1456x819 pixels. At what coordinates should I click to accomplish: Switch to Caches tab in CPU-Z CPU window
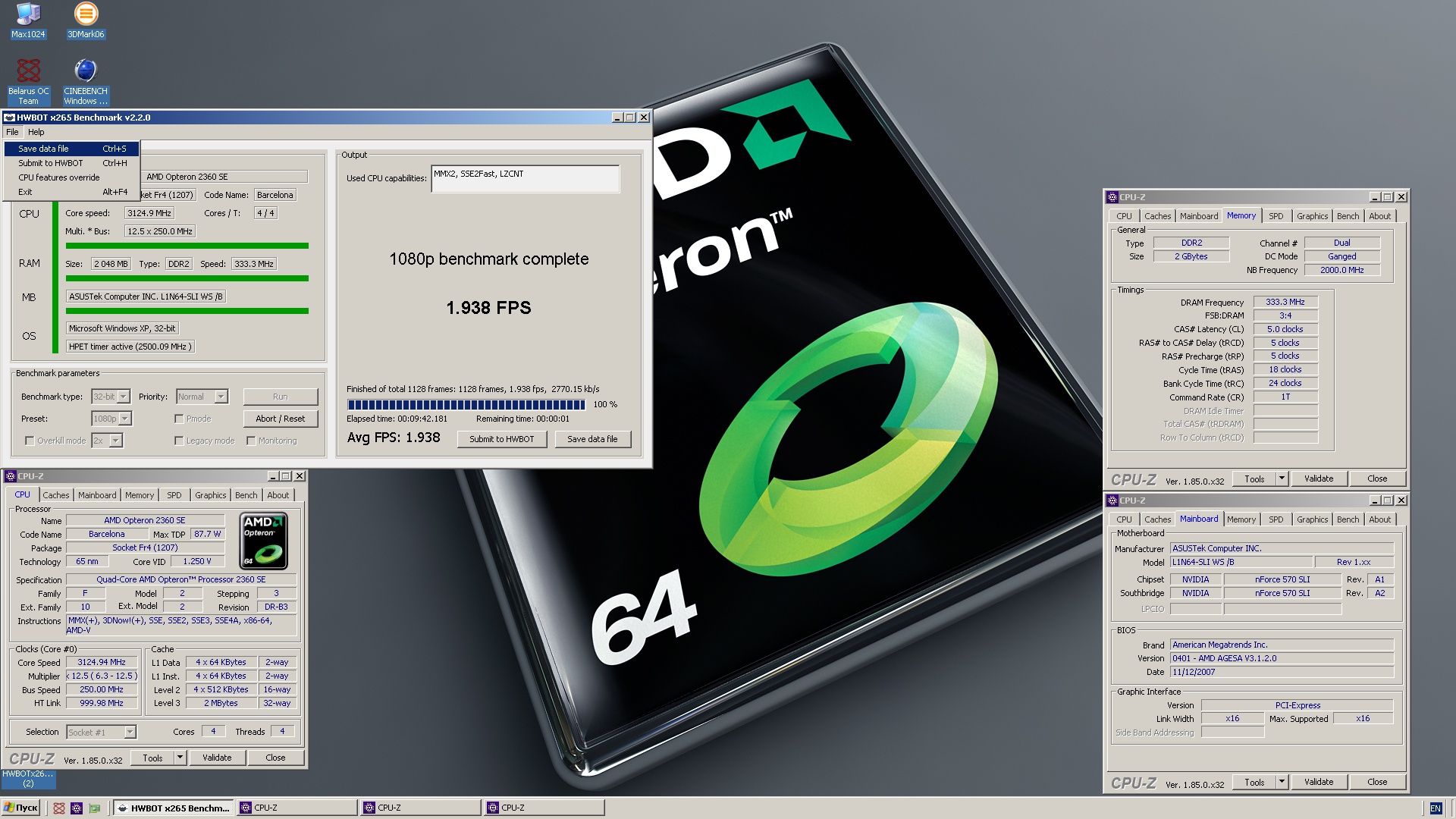click(56, 495)
